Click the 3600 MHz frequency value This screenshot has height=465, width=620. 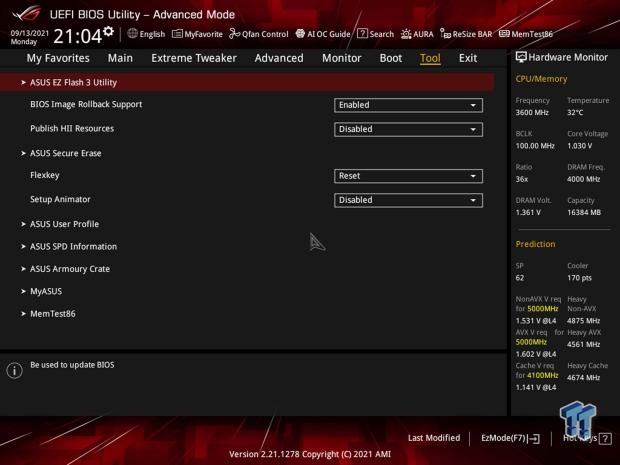532,113
